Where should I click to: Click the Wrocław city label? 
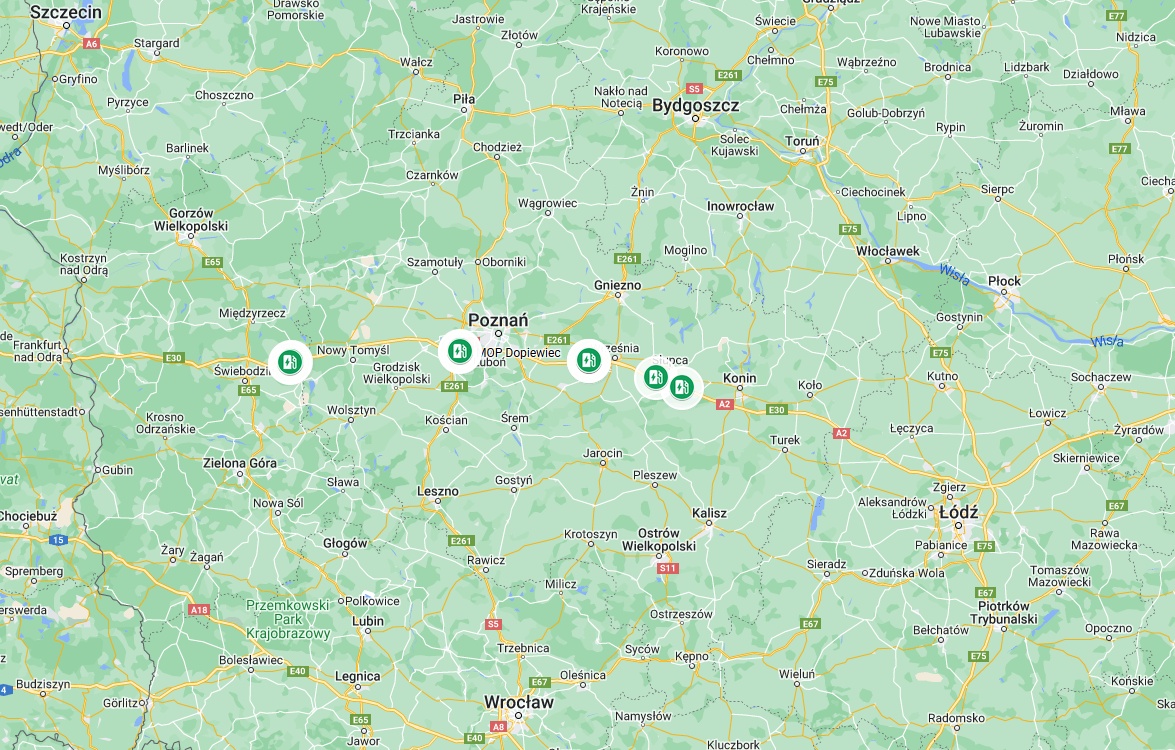519,703
